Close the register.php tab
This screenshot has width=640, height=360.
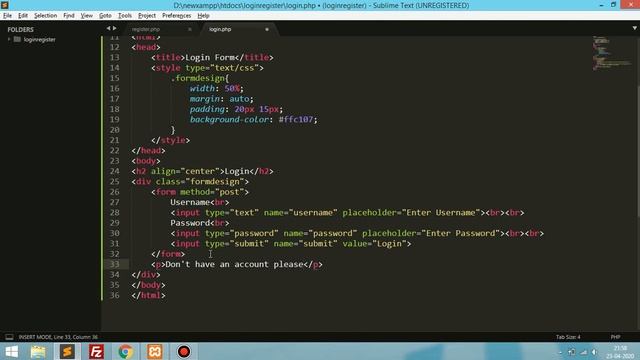click(190, 29)
